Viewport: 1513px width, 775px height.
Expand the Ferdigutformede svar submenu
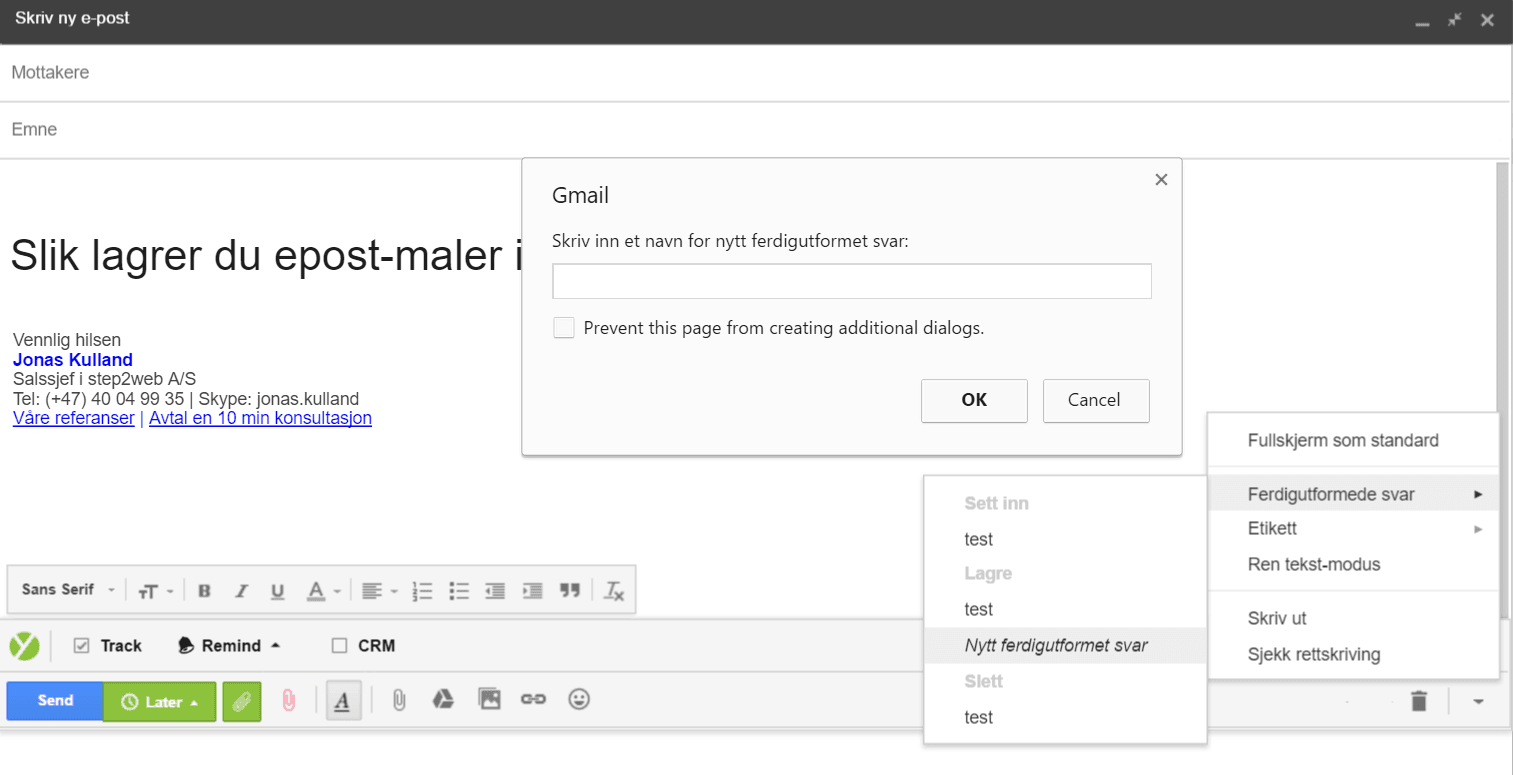1353,494
